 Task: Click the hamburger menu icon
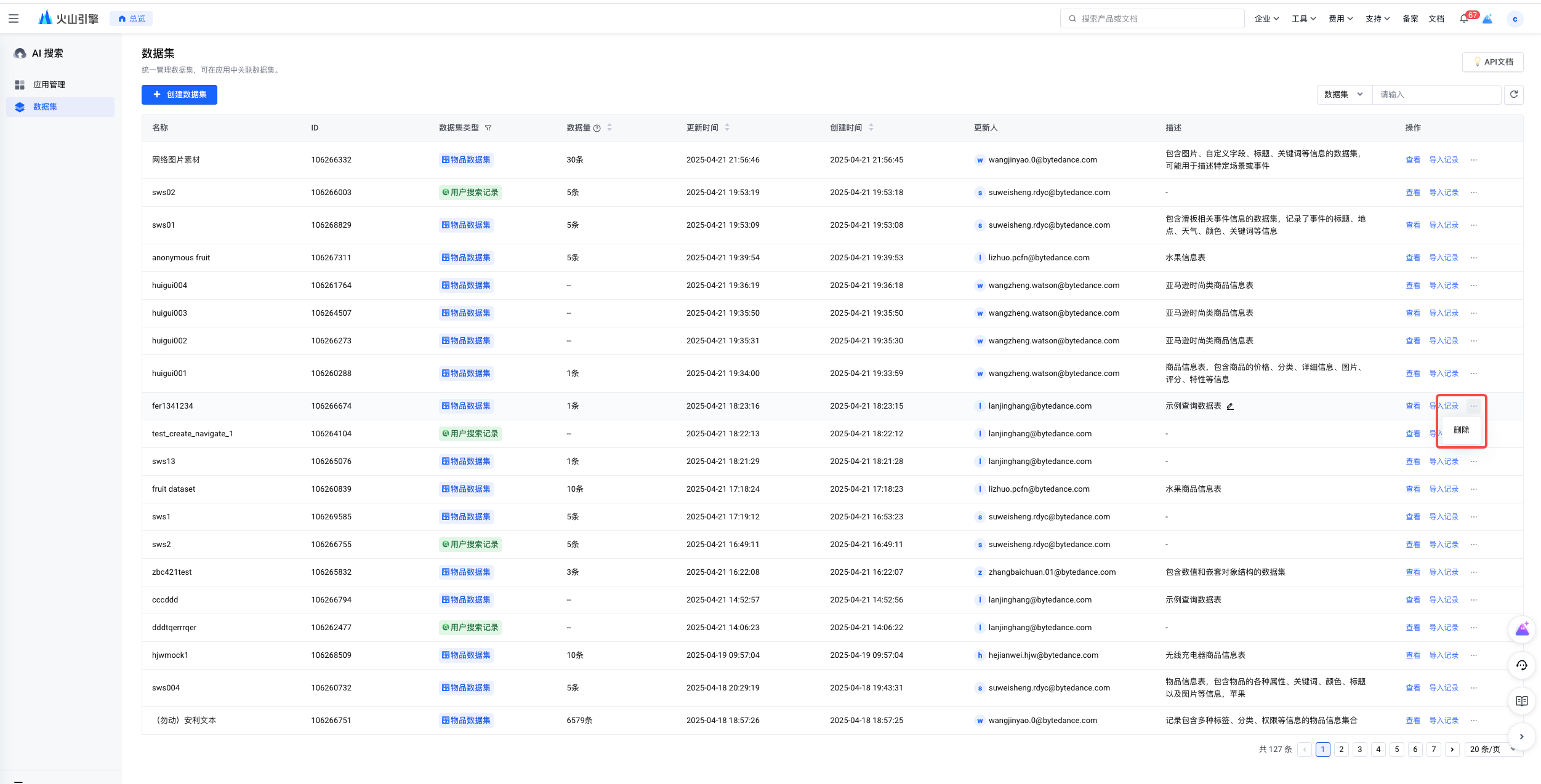pyautogui.click(x=14, y=18)
